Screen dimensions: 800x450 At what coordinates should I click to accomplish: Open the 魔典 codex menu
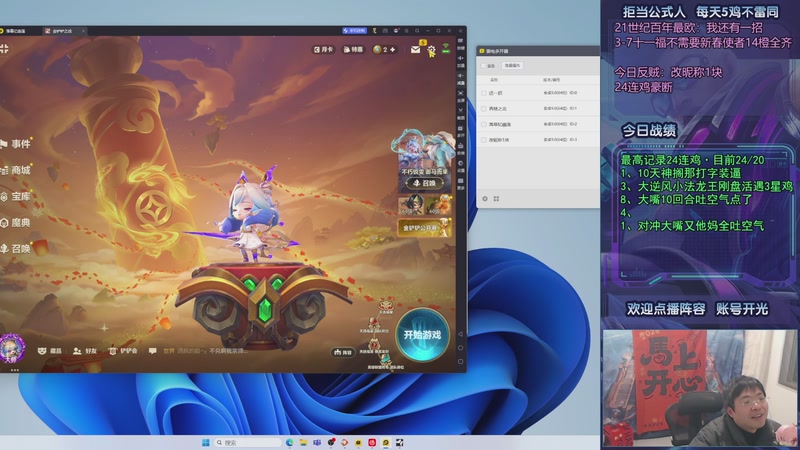(x=16, y=222)
